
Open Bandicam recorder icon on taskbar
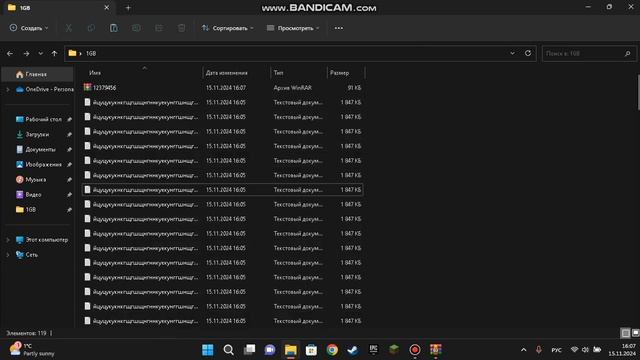click(x=415, y=350)
